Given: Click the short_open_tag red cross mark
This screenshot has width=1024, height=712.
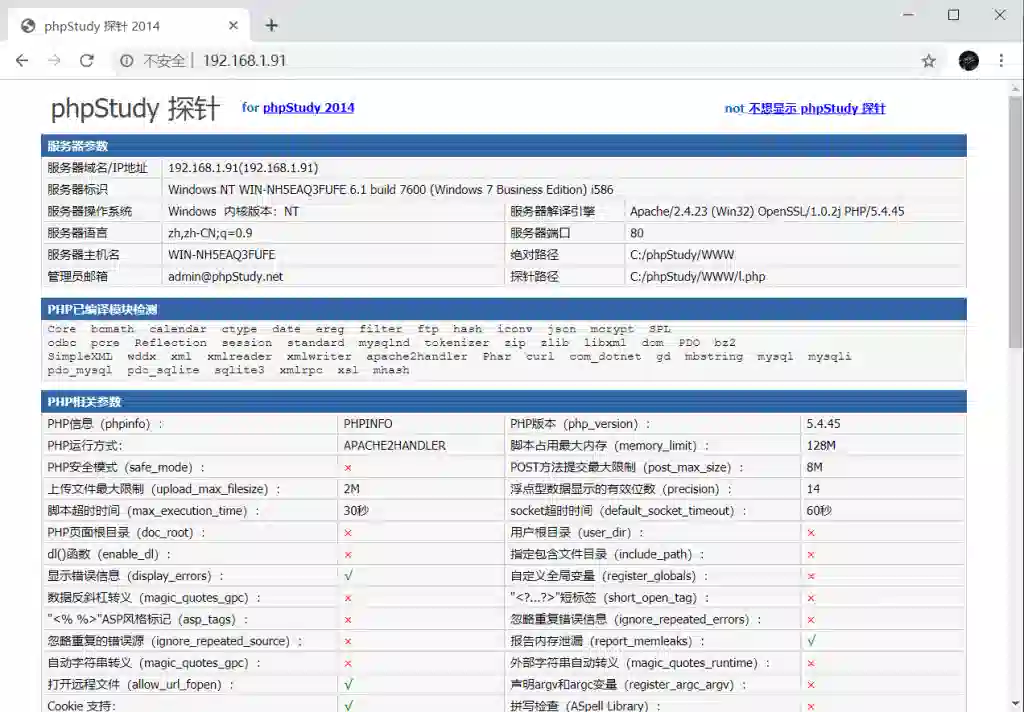Looking at the screenshot, I should tap(811, 598).
